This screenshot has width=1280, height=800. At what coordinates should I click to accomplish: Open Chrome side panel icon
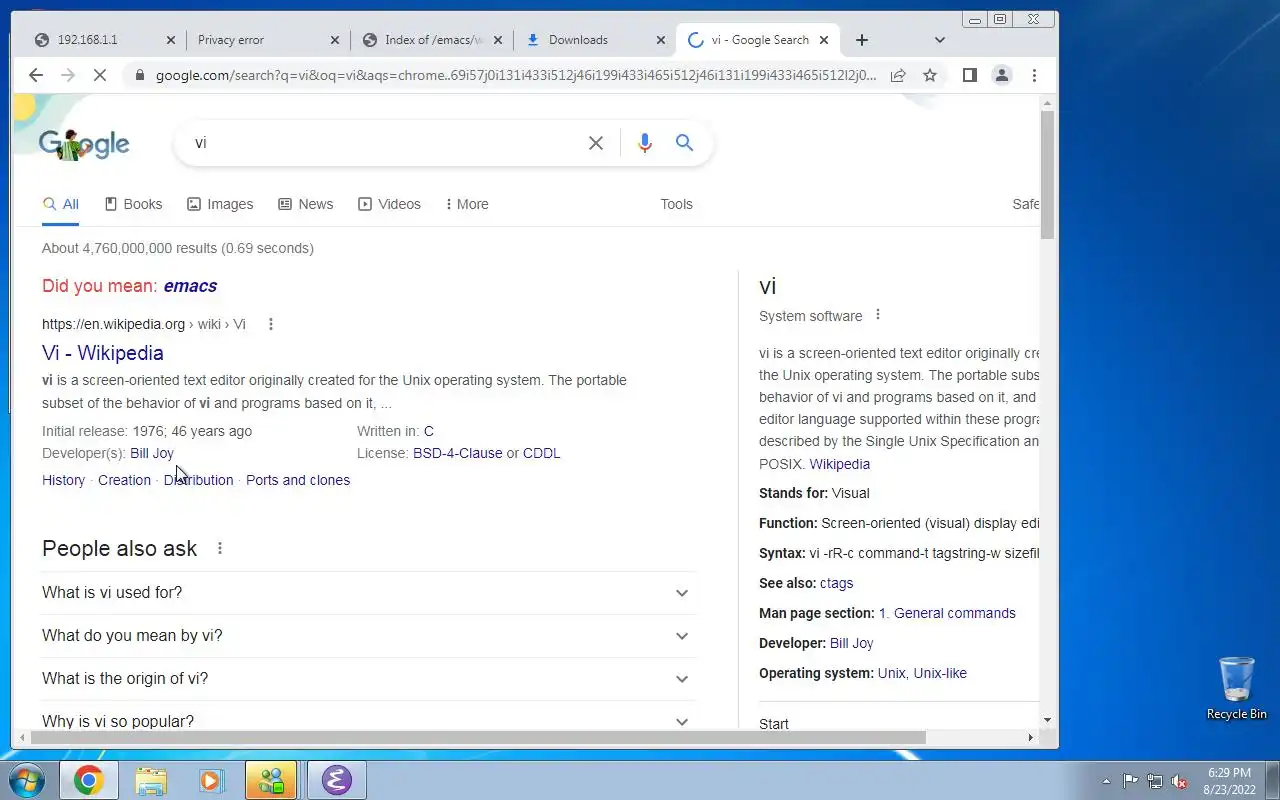click(969, 75)
